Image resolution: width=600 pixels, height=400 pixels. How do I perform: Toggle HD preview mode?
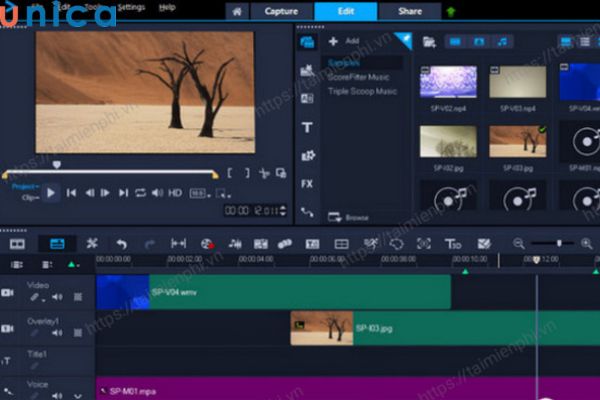175,193
